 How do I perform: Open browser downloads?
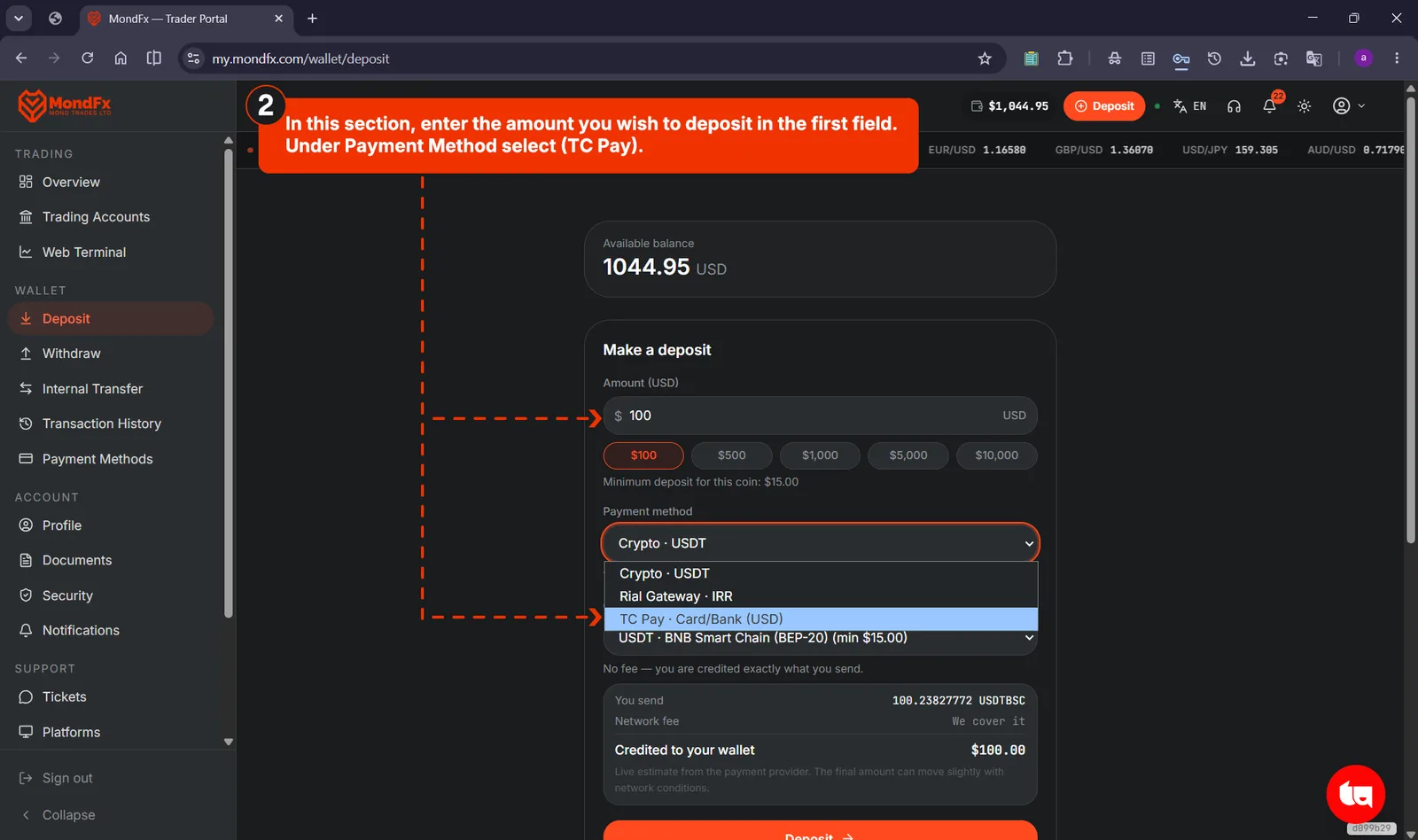1248,58
